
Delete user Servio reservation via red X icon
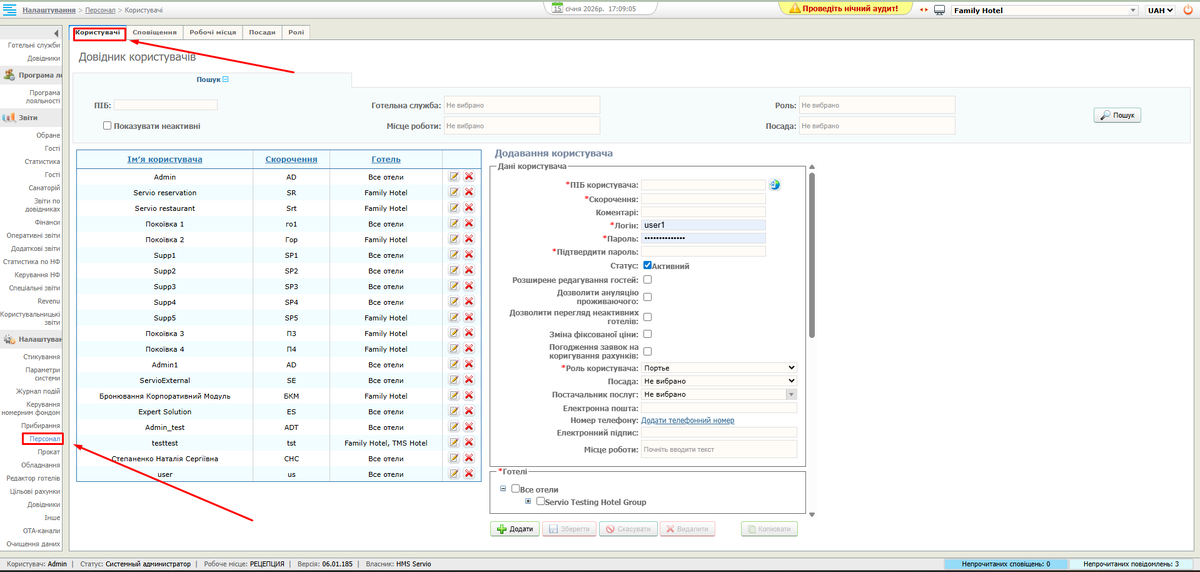point(468,192)
